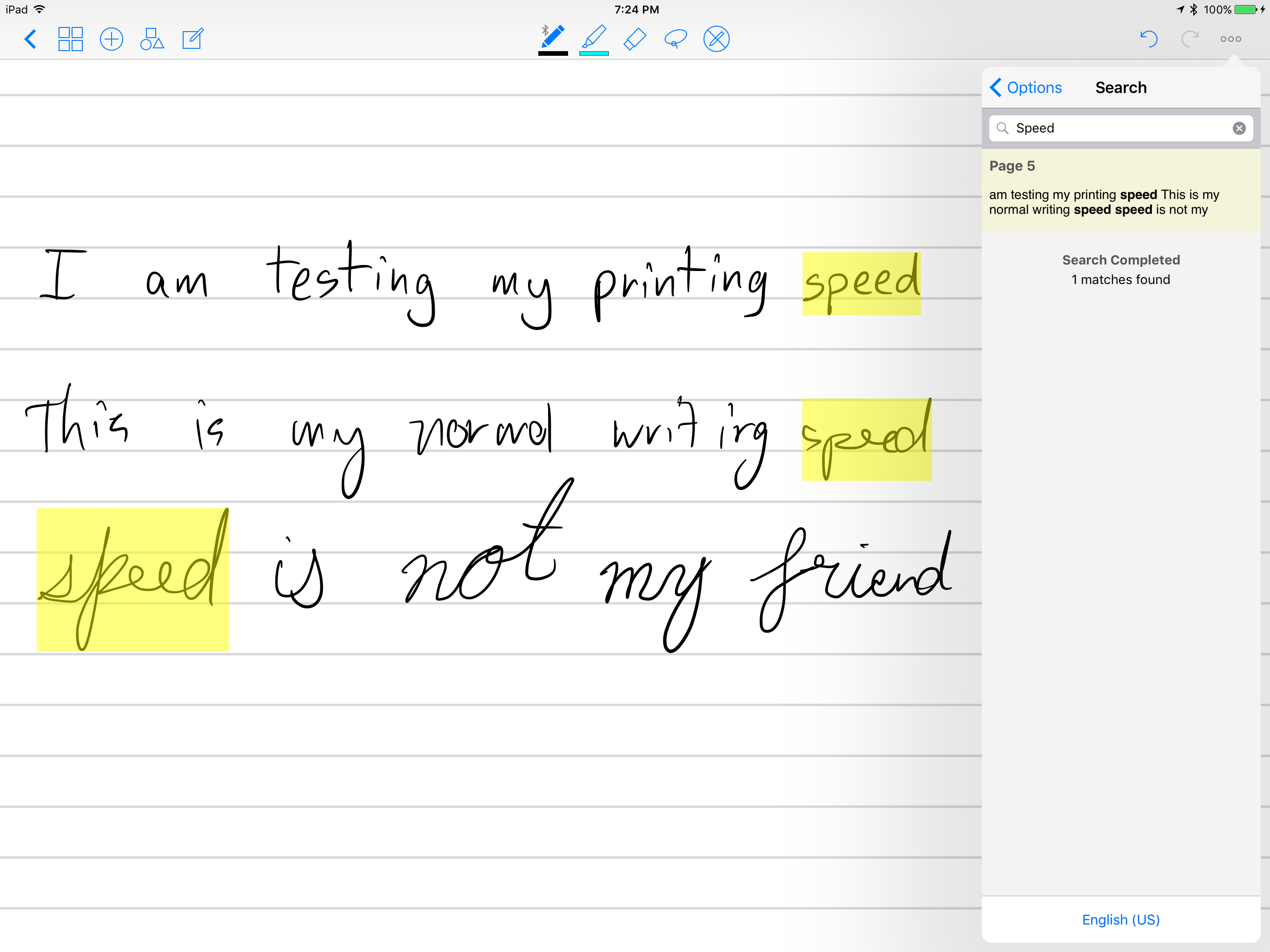
Task: Open the Page 5 search result
Action: 1119,191
